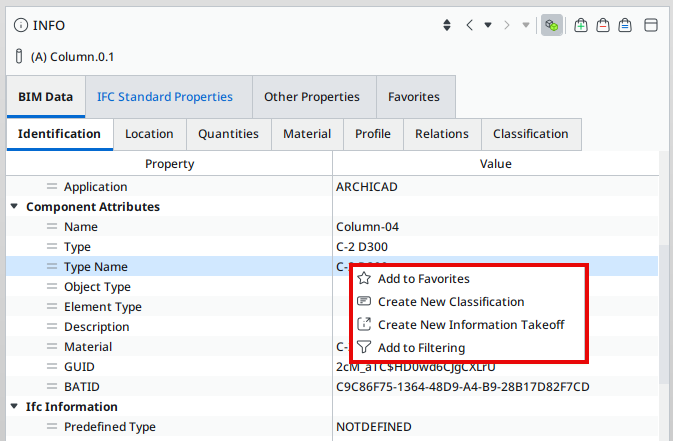Click the column icon beside (A) Column.0.1
Image resolution: width=673 pixels, height=441 pixels.
pos(19,56)
